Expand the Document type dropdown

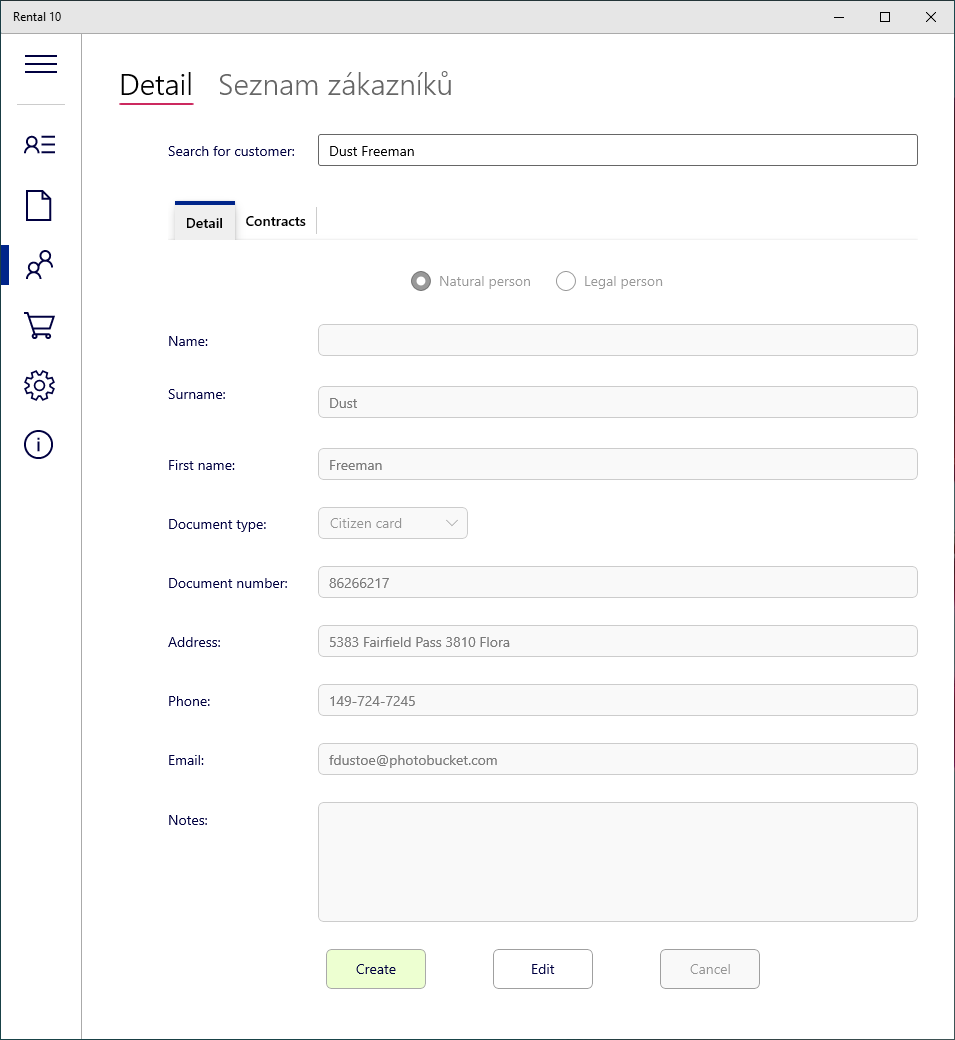[x=393, y=523]
